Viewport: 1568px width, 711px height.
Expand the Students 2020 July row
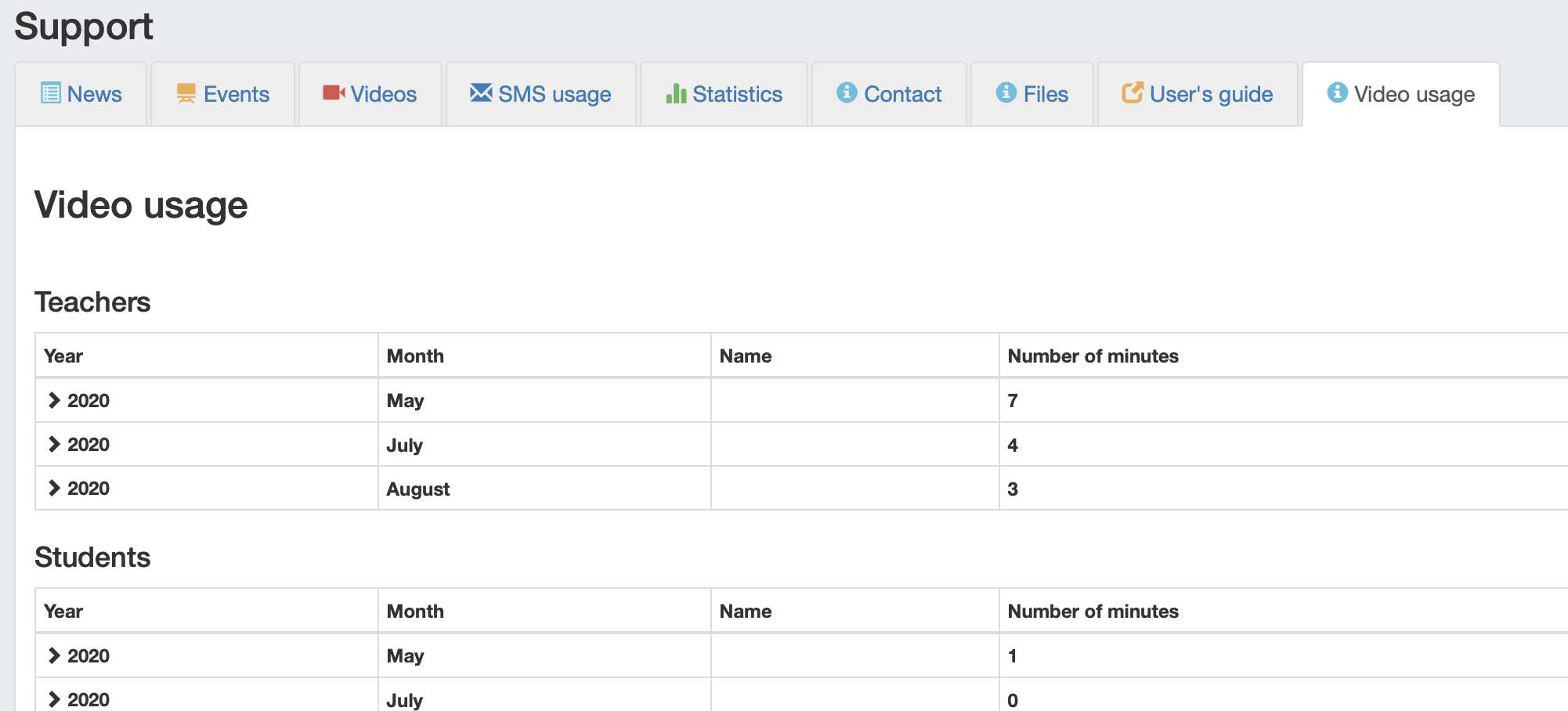tap(54, 699)
